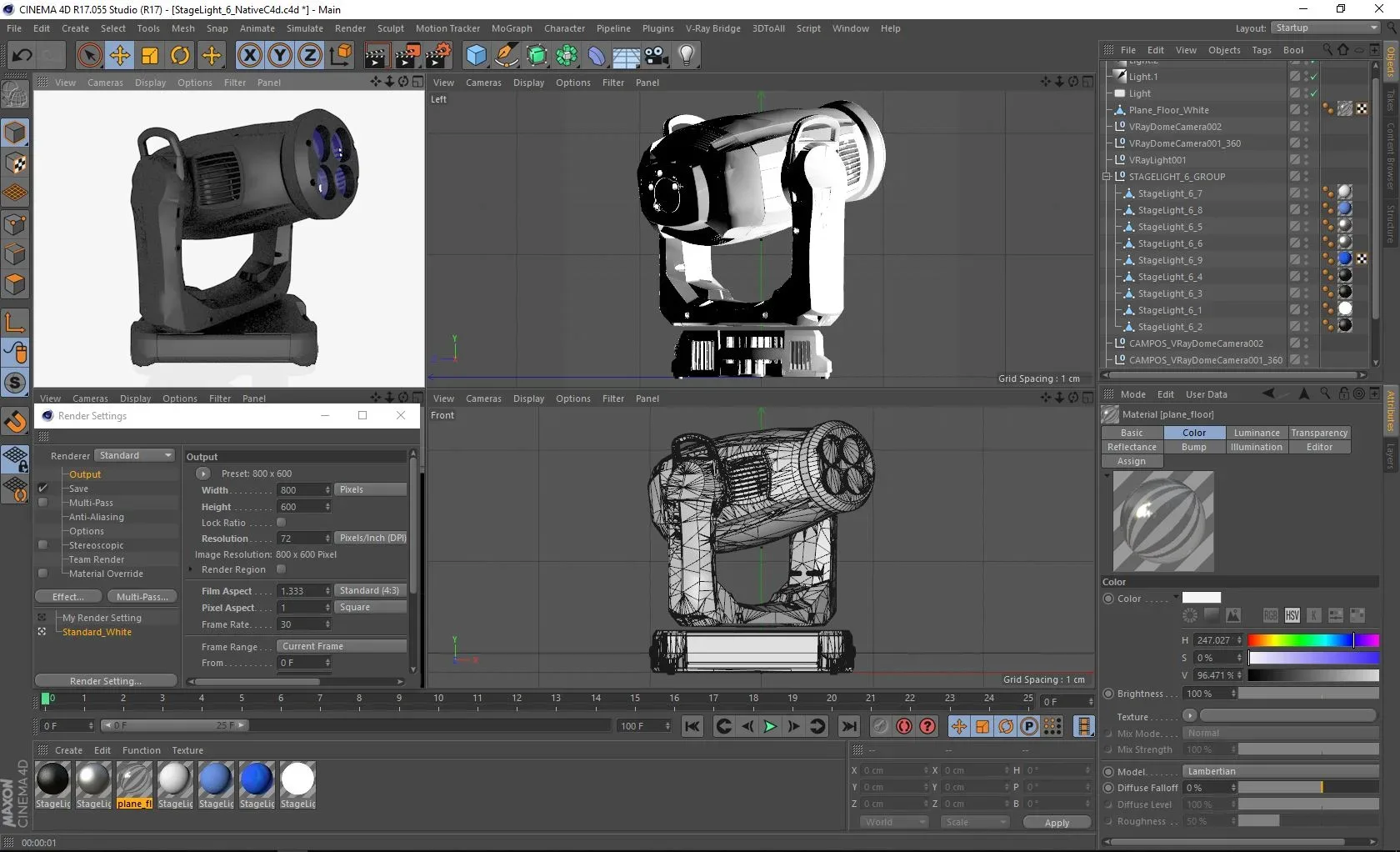The width and height of the screenshot is (1400, 852).
Task: Click the Floor environment icon
Action: point(627,56)
